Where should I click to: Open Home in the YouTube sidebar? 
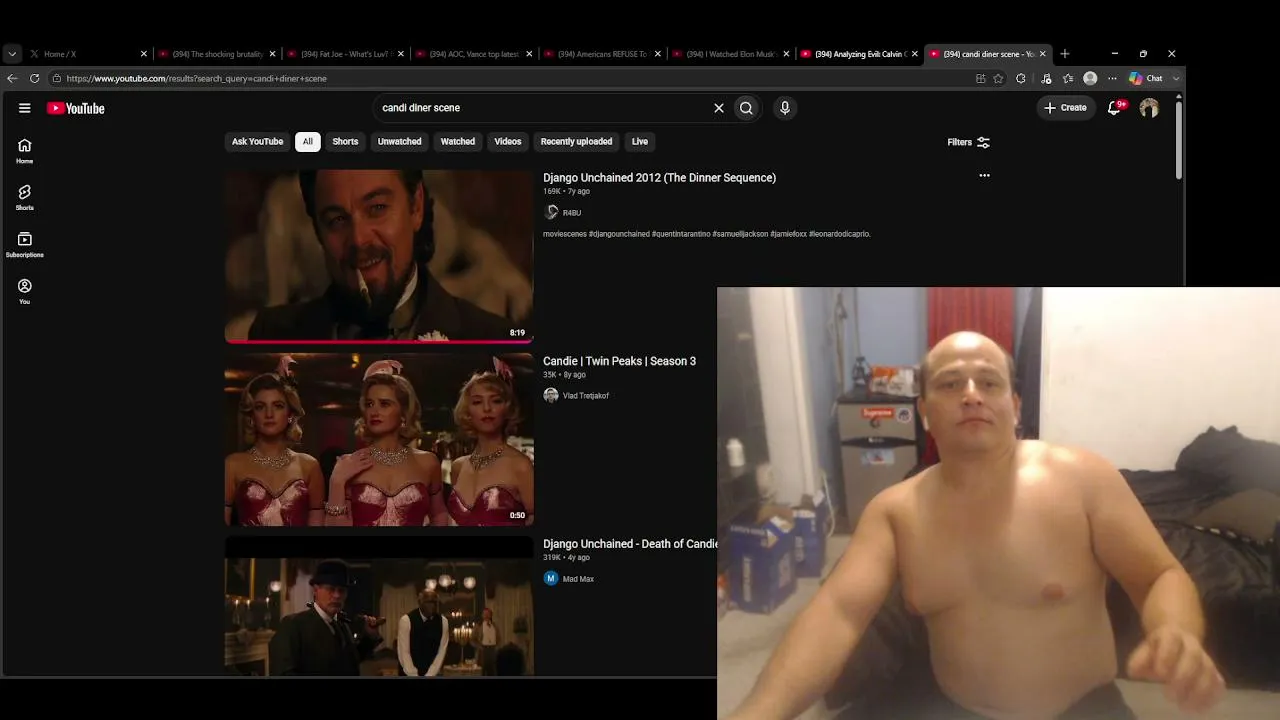25,151
